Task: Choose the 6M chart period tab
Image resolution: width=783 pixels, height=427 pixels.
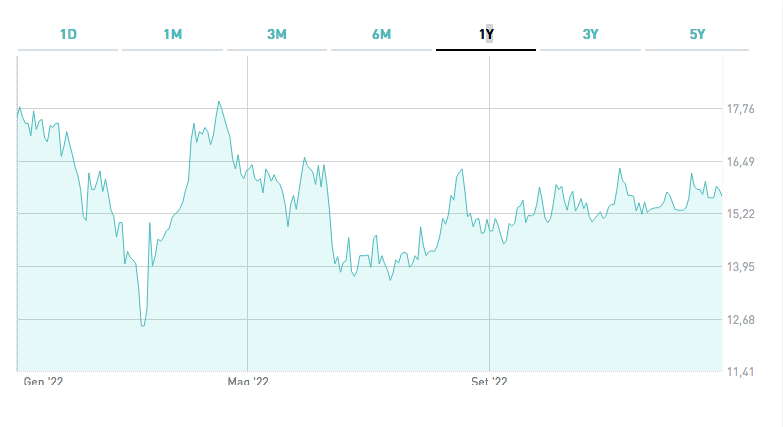Action: 381,34
